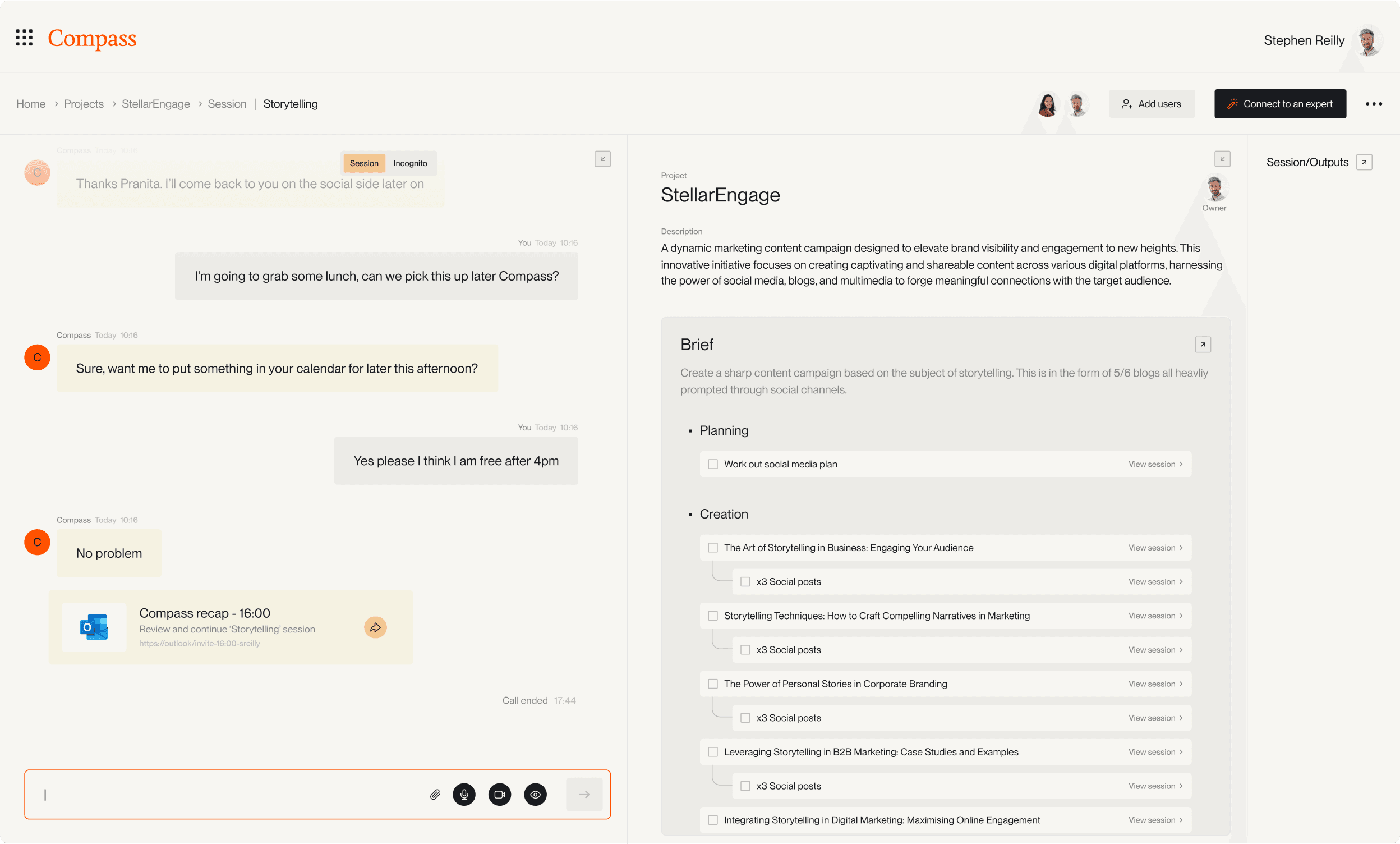
Task: Add users to the session
Action: coord(1152,103)
